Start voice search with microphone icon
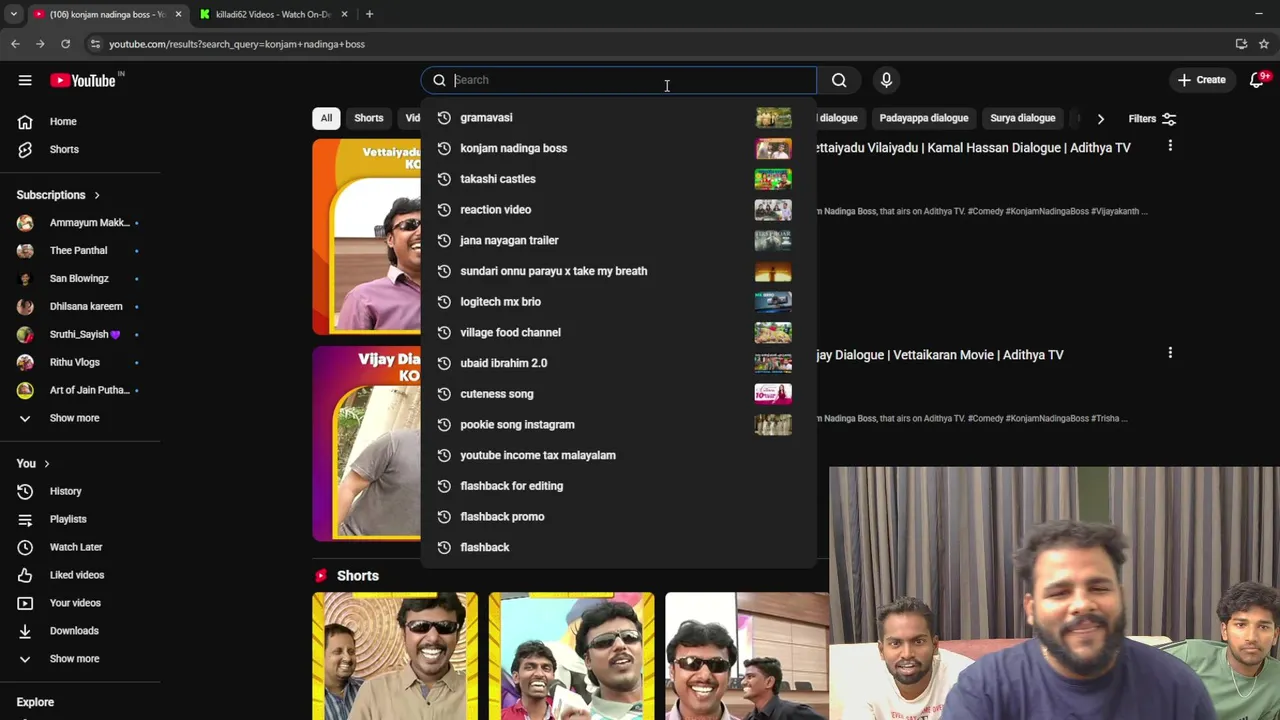Viewport: 1280px width, 720px height. [886, 80]
